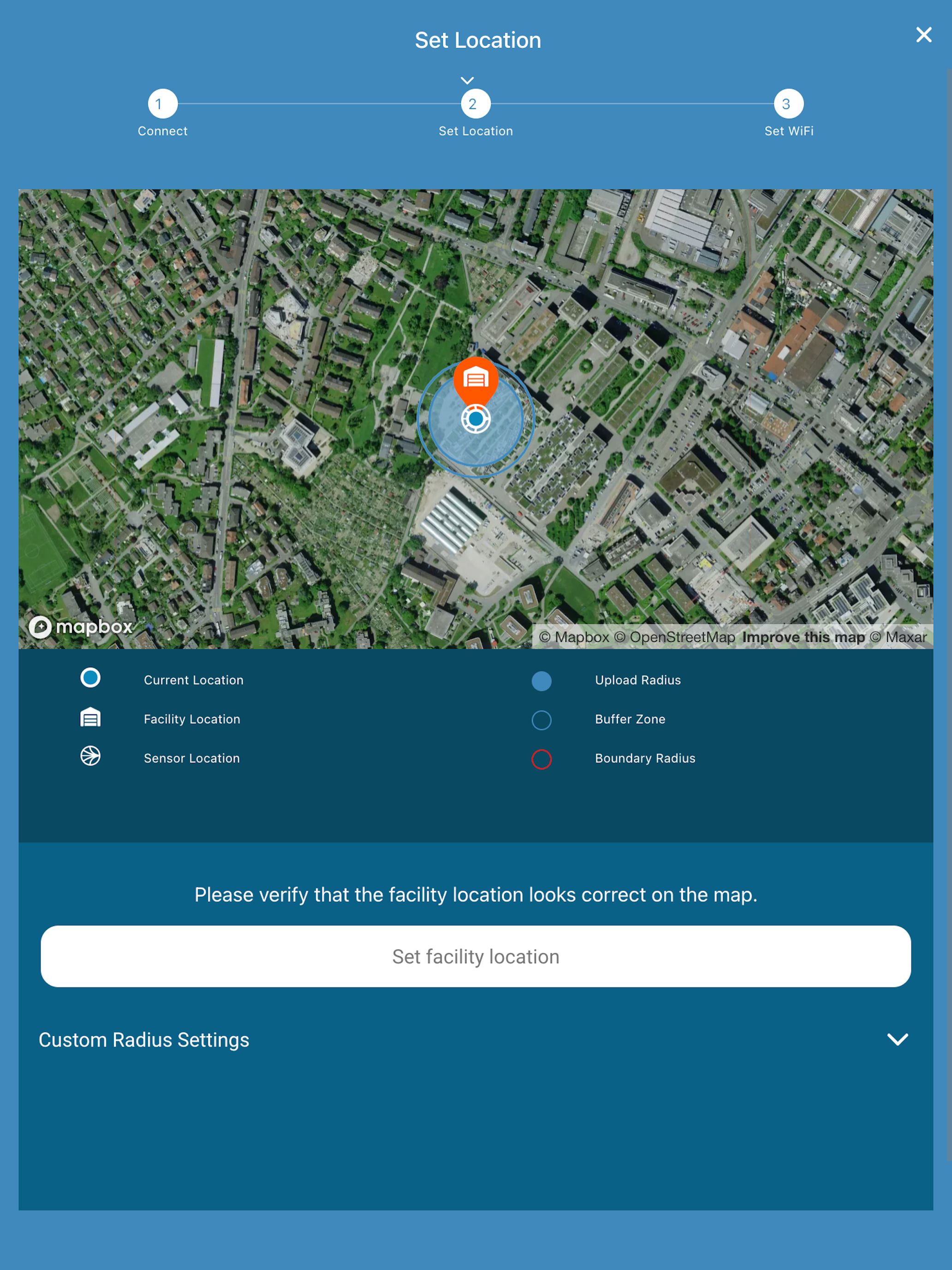This screenshot has height=1270, width=952.
Task: Open the Mapbox logo link
Action: pyautogui.click(x=81, y=626)
